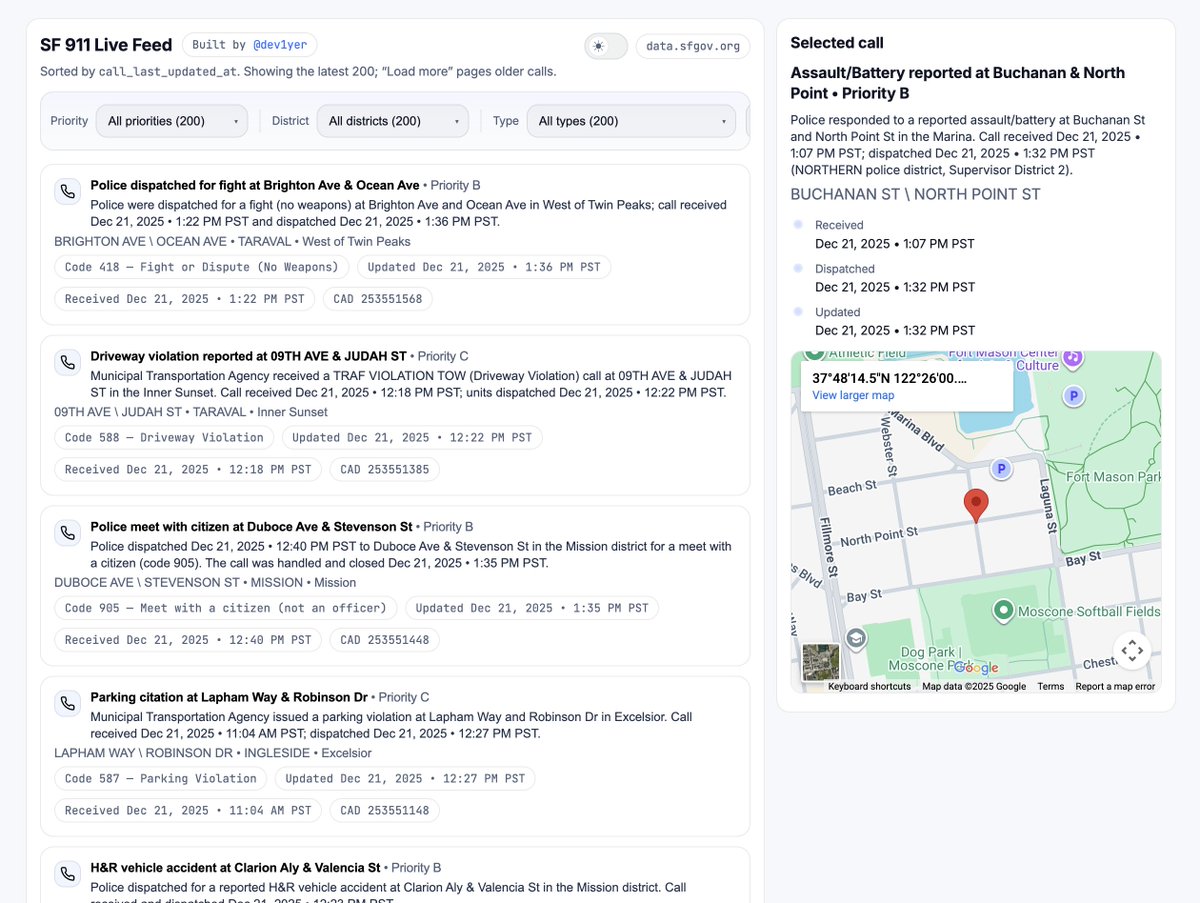The image size is (1200, 903).
Task: Open map Terms link
Action: [1050, 686]
